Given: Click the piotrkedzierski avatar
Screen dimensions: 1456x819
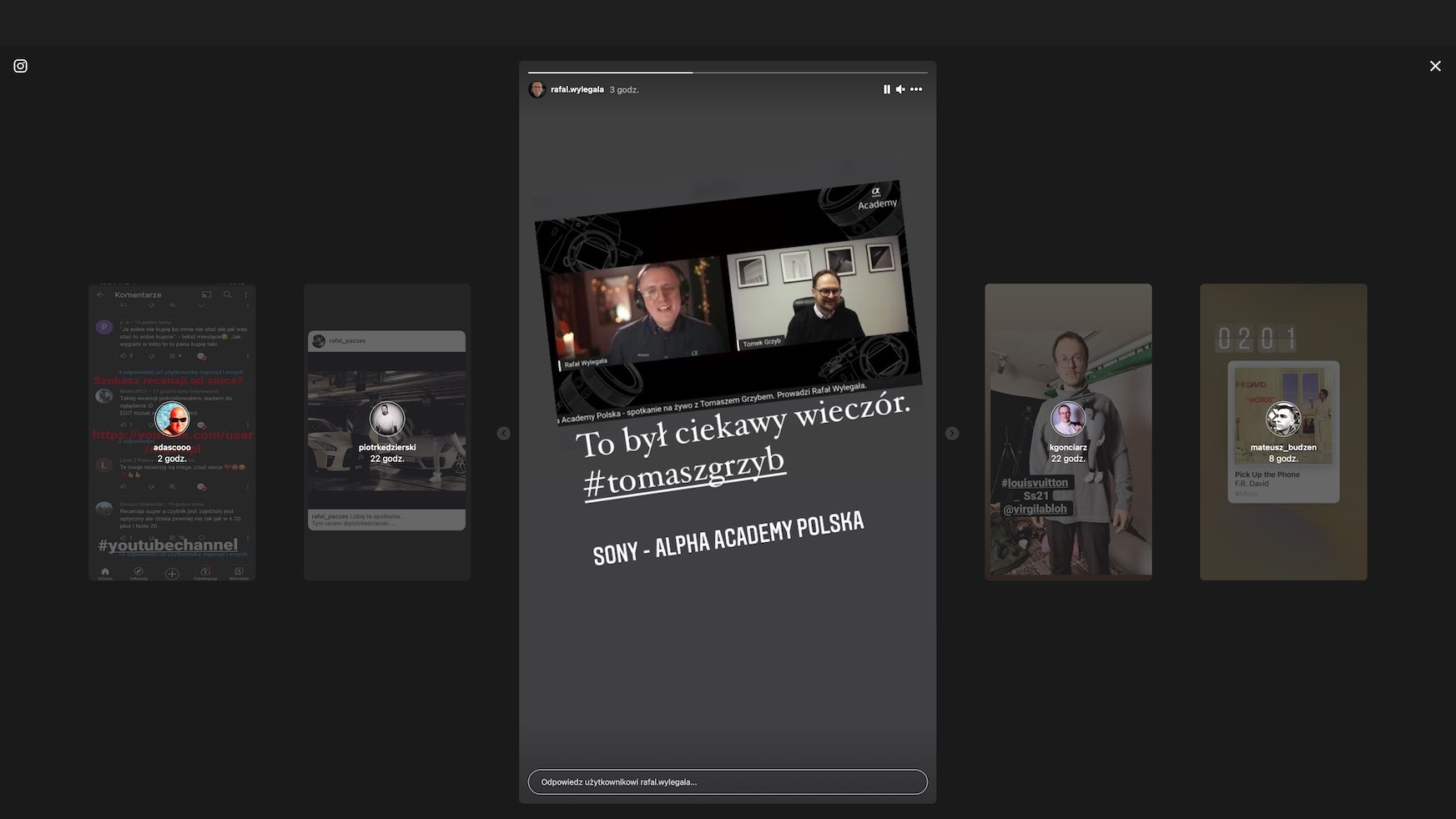Looking at the screenshot, I should [x=387, y=420].
